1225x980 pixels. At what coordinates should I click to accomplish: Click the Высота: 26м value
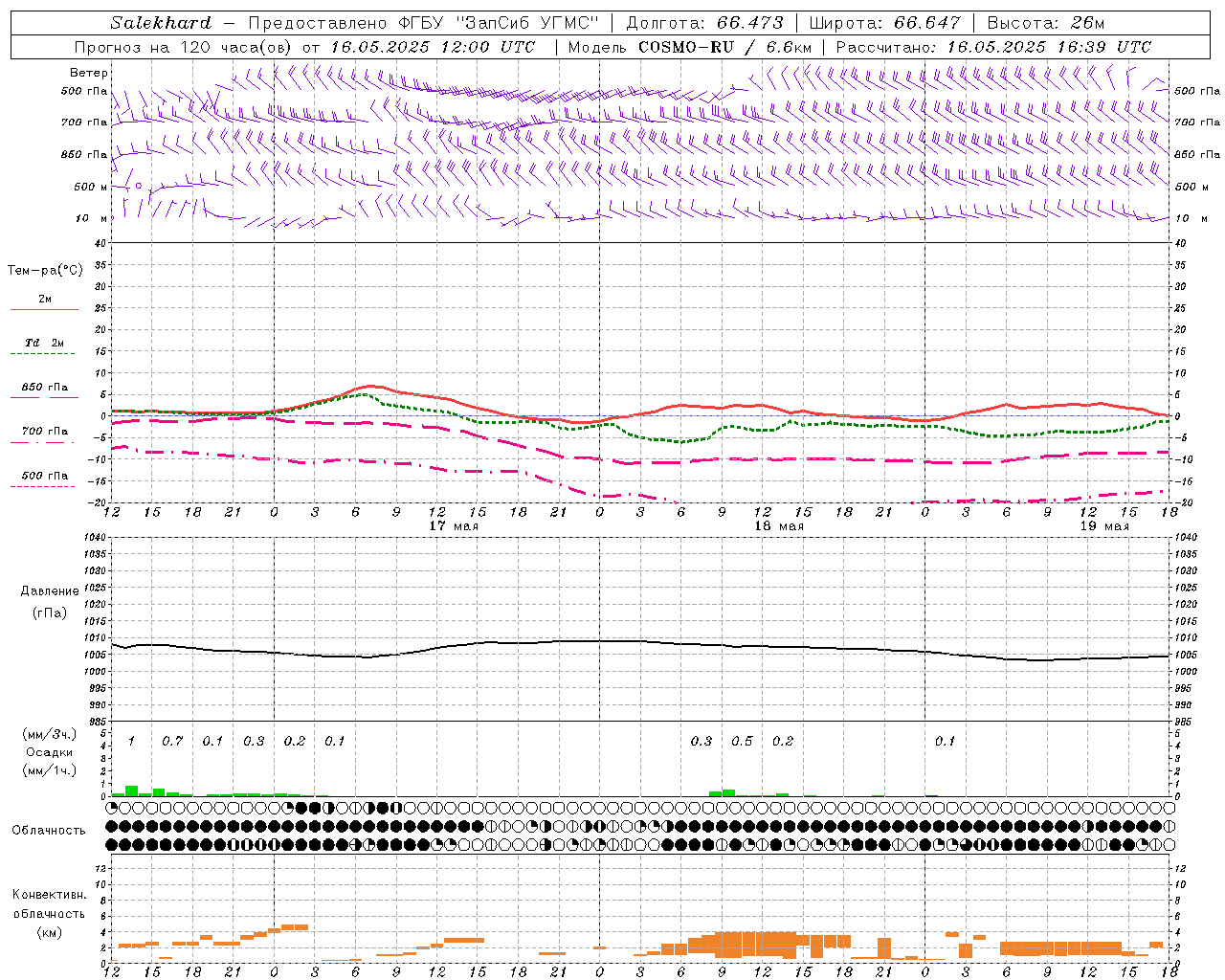(1046, 23)
